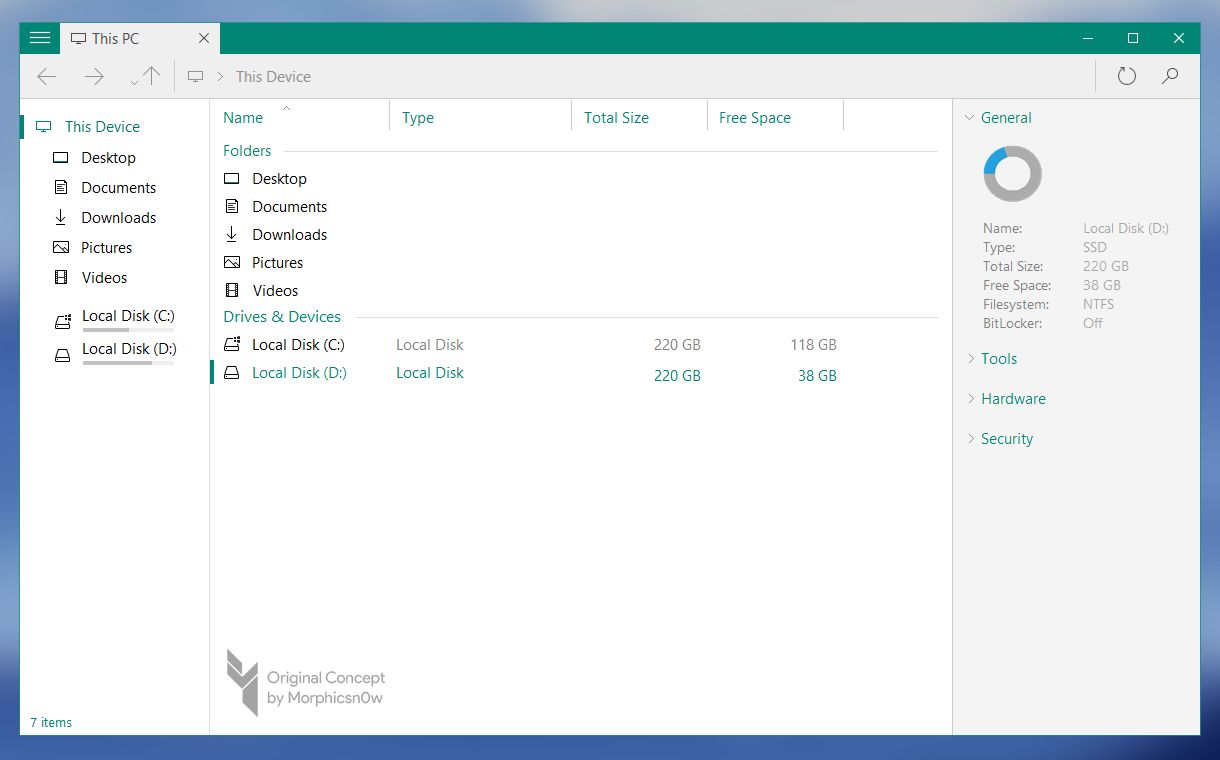
Task: Expand the Tools section
Action: (998, 358)
